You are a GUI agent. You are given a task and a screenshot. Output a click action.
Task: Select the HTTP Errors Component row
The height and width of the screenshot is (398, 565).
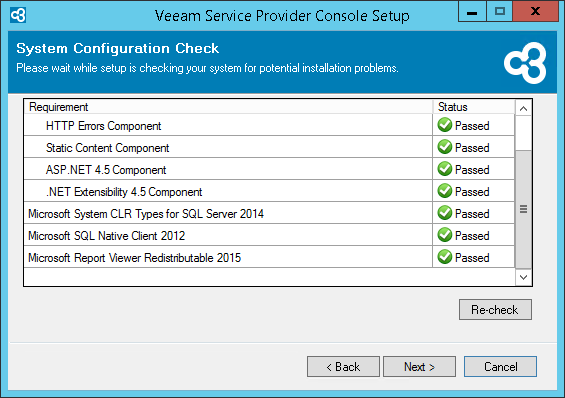(269, 125)
